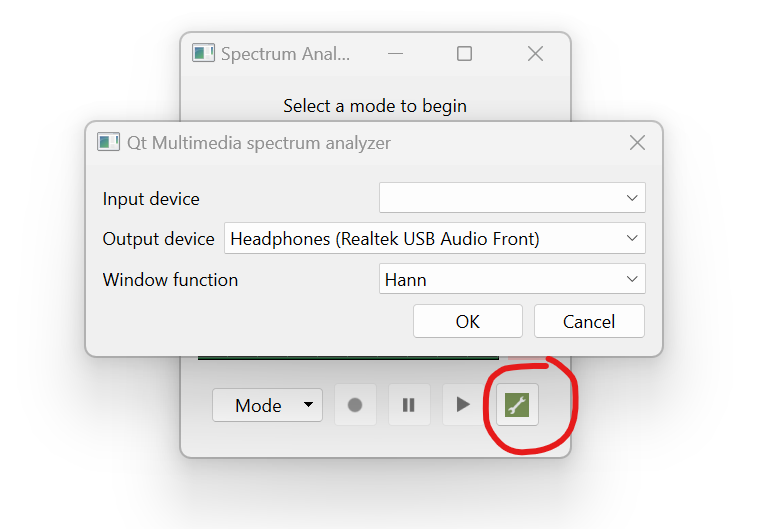The image size is (780, 529).
Task: Click the pause button
Action: (x=409, y=405)
